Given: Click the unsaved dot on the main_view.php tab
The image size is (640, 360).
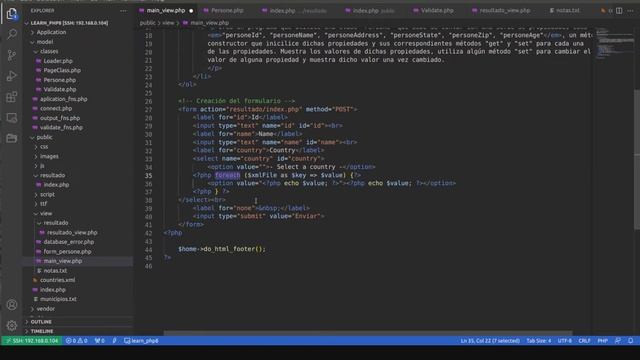Looking at the screenshot, I should [x=191, y=11].
